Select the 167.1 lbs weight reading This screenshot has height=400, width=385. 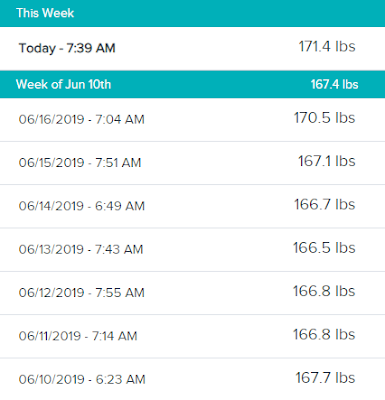pyautogui.click(x=327, y=161)
